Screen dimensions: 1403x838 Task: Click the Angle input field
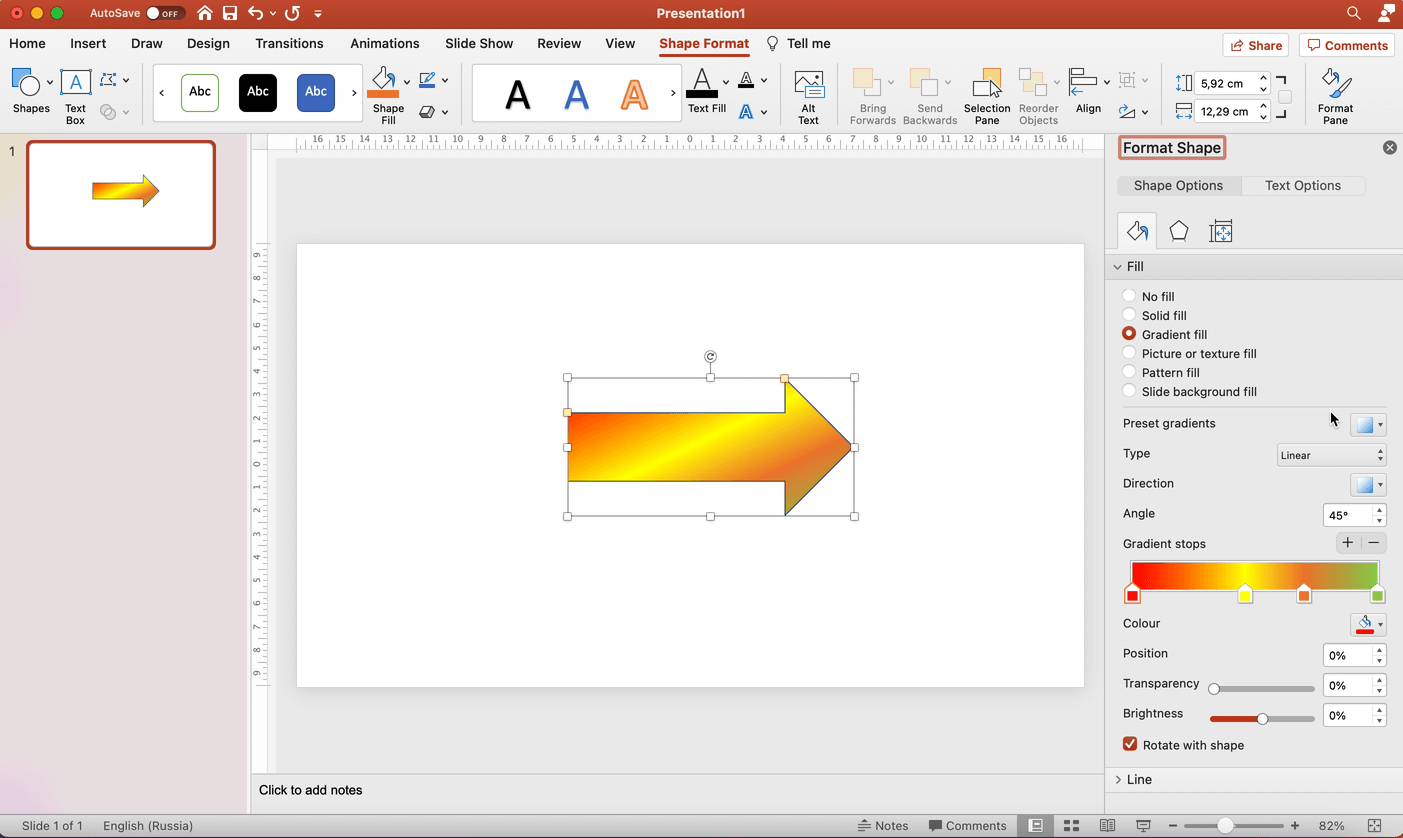pos(1348,515)
